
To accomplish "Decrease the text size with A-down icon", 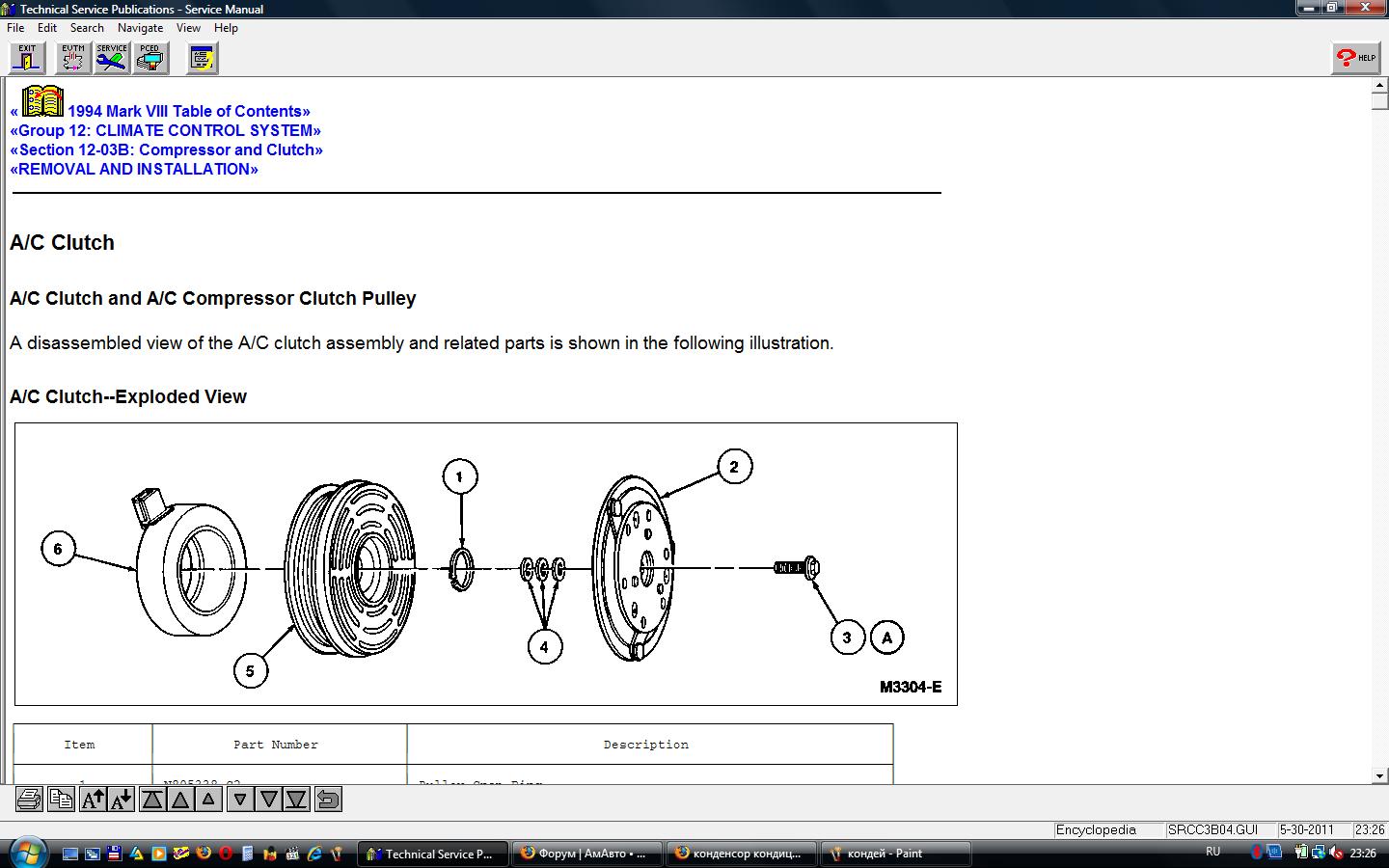I will tap(122, 800).
